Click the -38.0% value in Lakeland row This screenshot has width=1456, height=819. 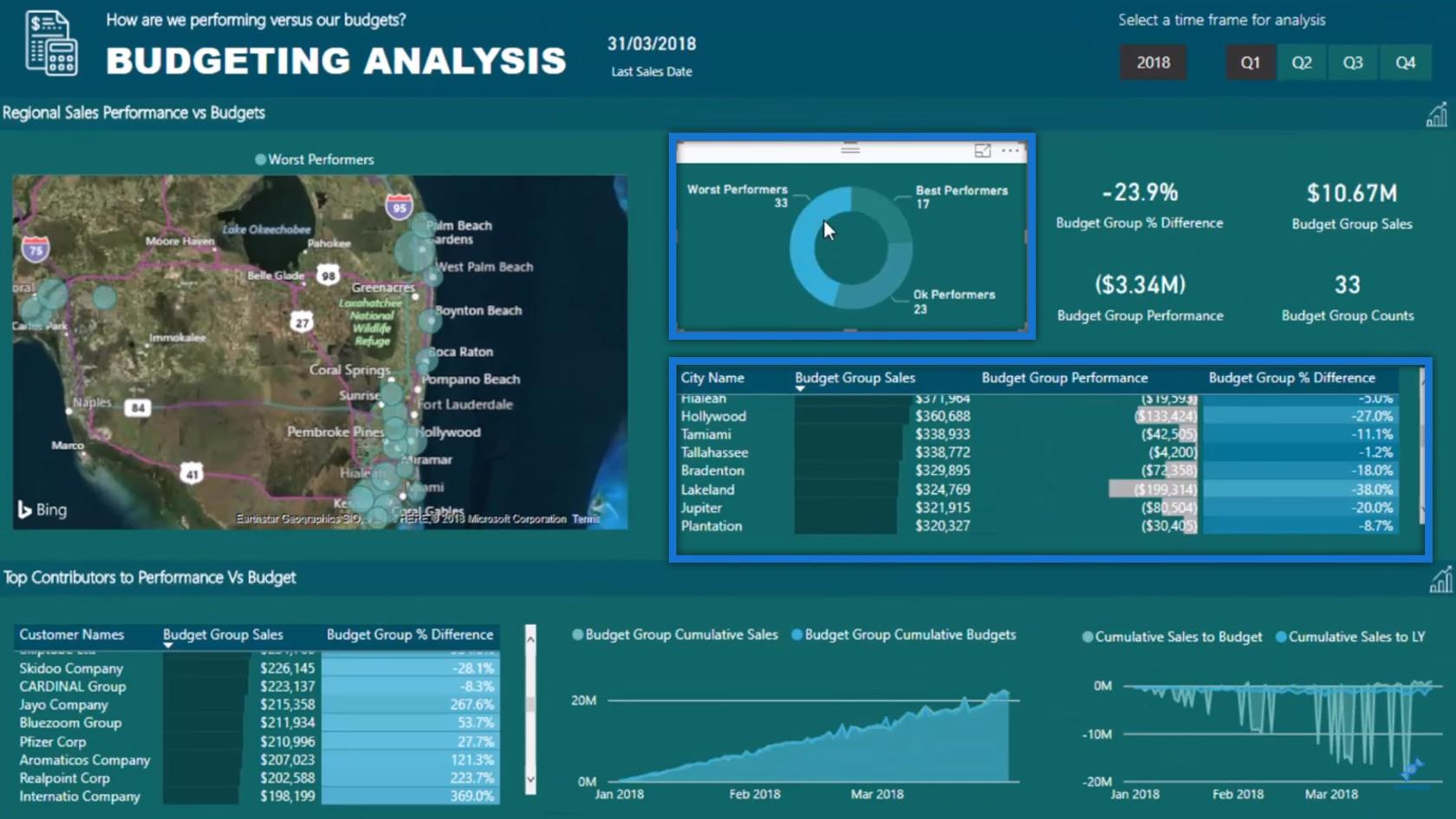1373,490
